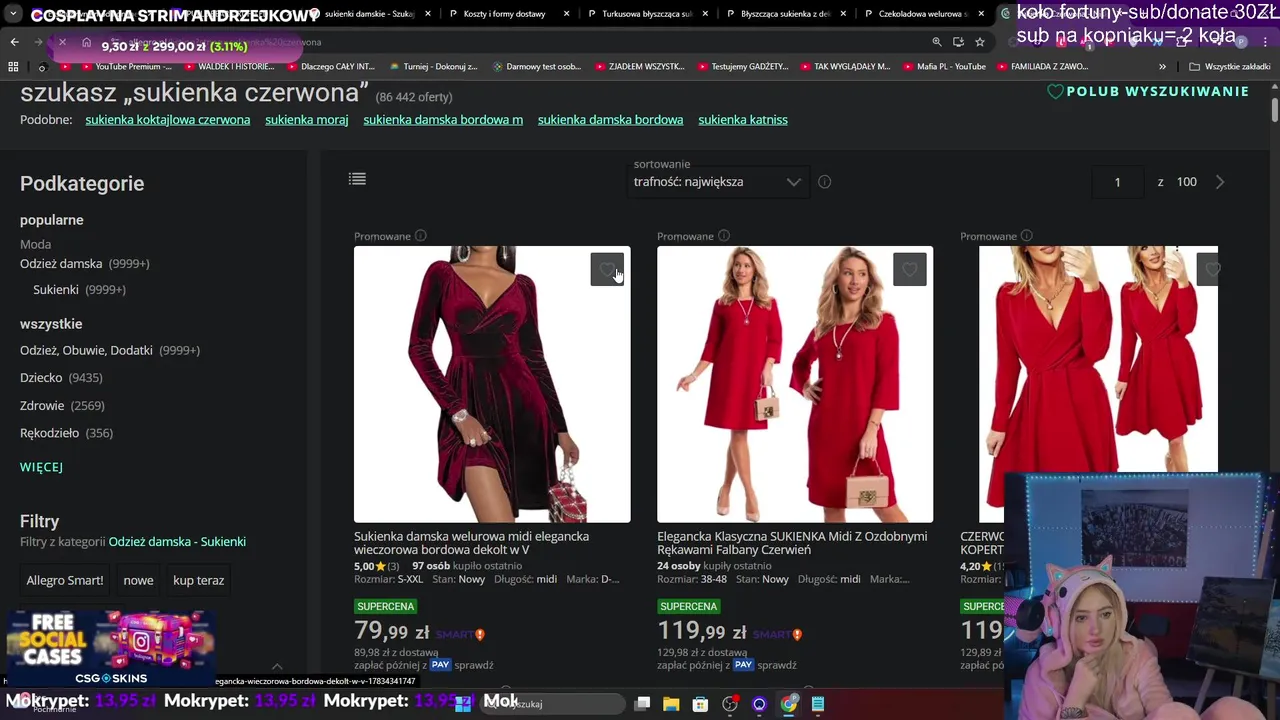1280x720 pixels.
Task: Open Sukienka damska welurowa midi product title
Action: [x=471, y=543]
